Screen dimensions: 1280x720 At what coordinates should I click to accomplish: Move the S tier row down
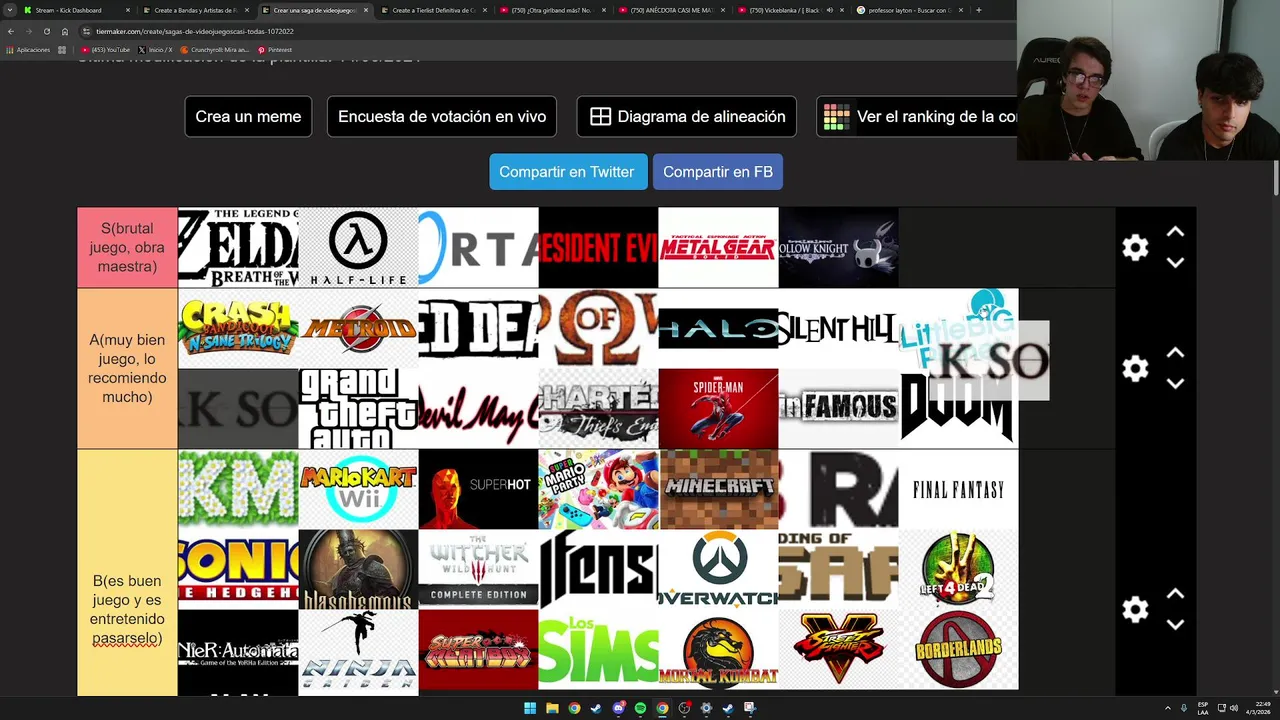[1175, 262]
